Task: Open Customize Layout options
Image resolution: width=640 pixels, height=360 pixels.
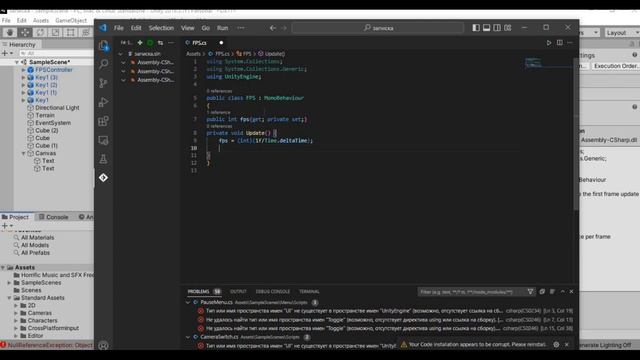Action: pos(508,28)
